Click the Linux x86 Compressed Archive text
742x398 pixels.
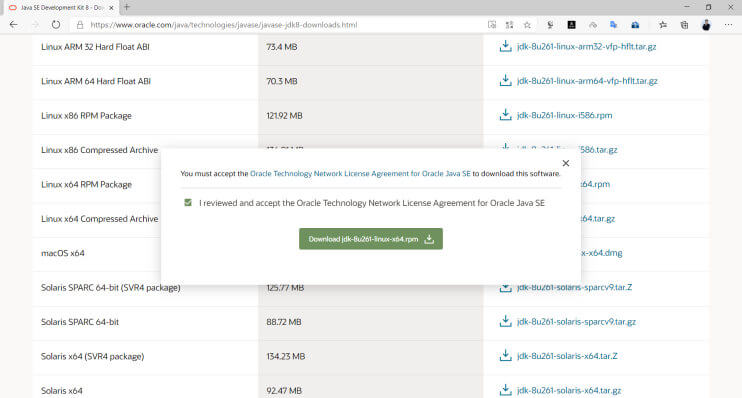pyautogui.click(x=99, y=150)
